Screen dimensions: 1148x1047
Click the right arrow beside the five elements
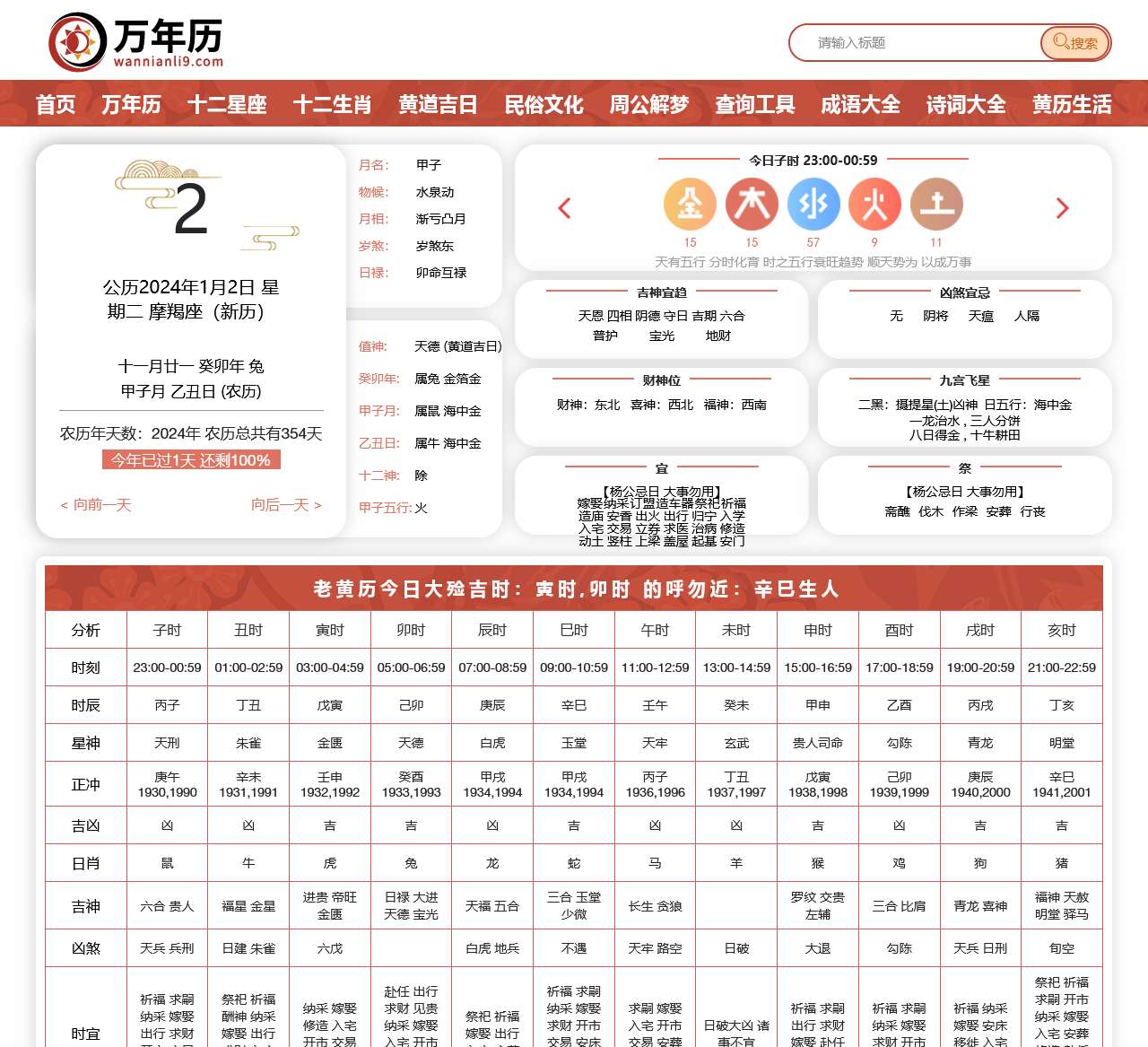[1063, 207]
